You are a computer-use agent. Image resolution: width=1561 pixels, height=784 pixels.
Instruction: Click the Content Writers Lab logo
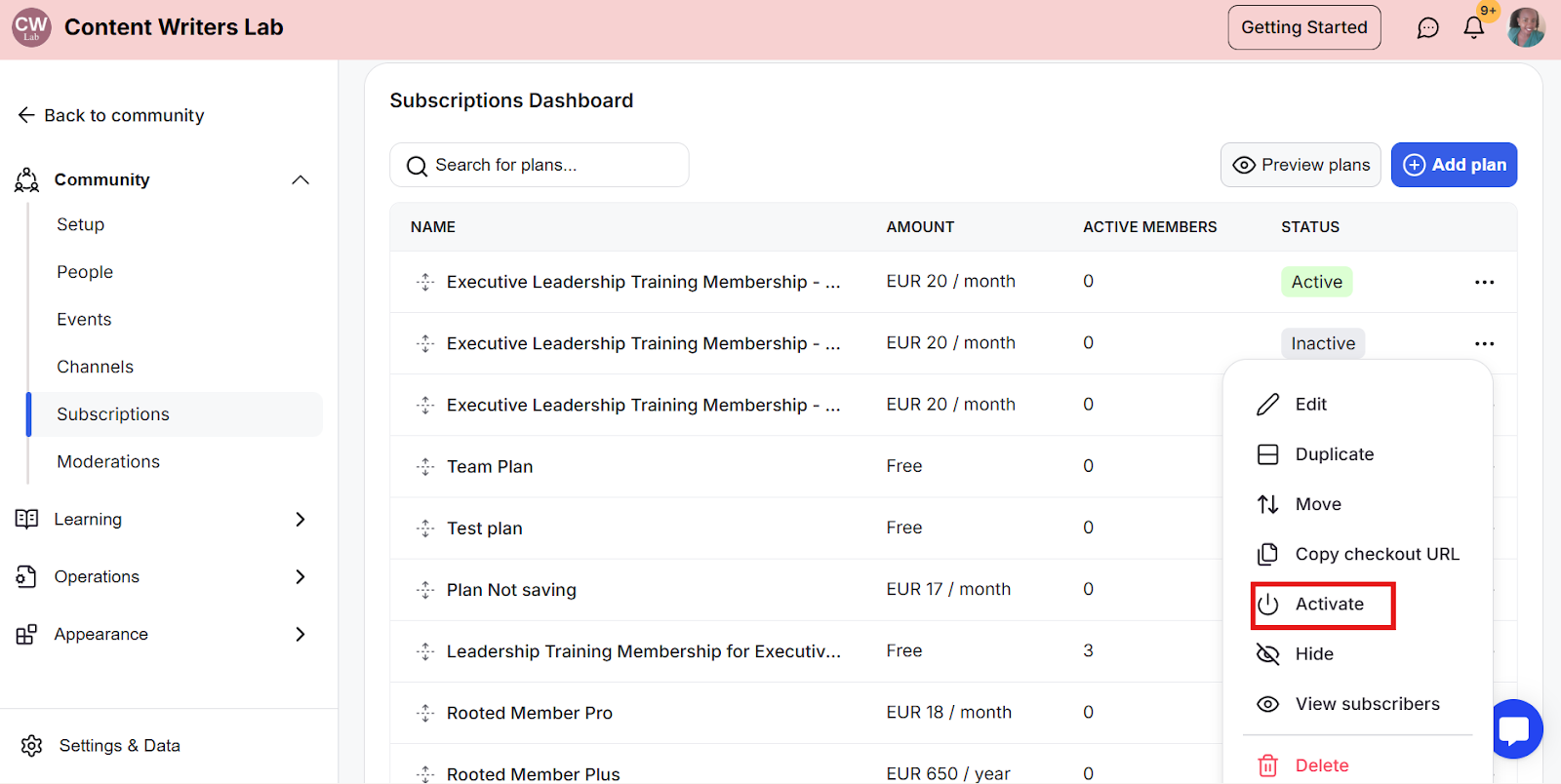(31, 27)
